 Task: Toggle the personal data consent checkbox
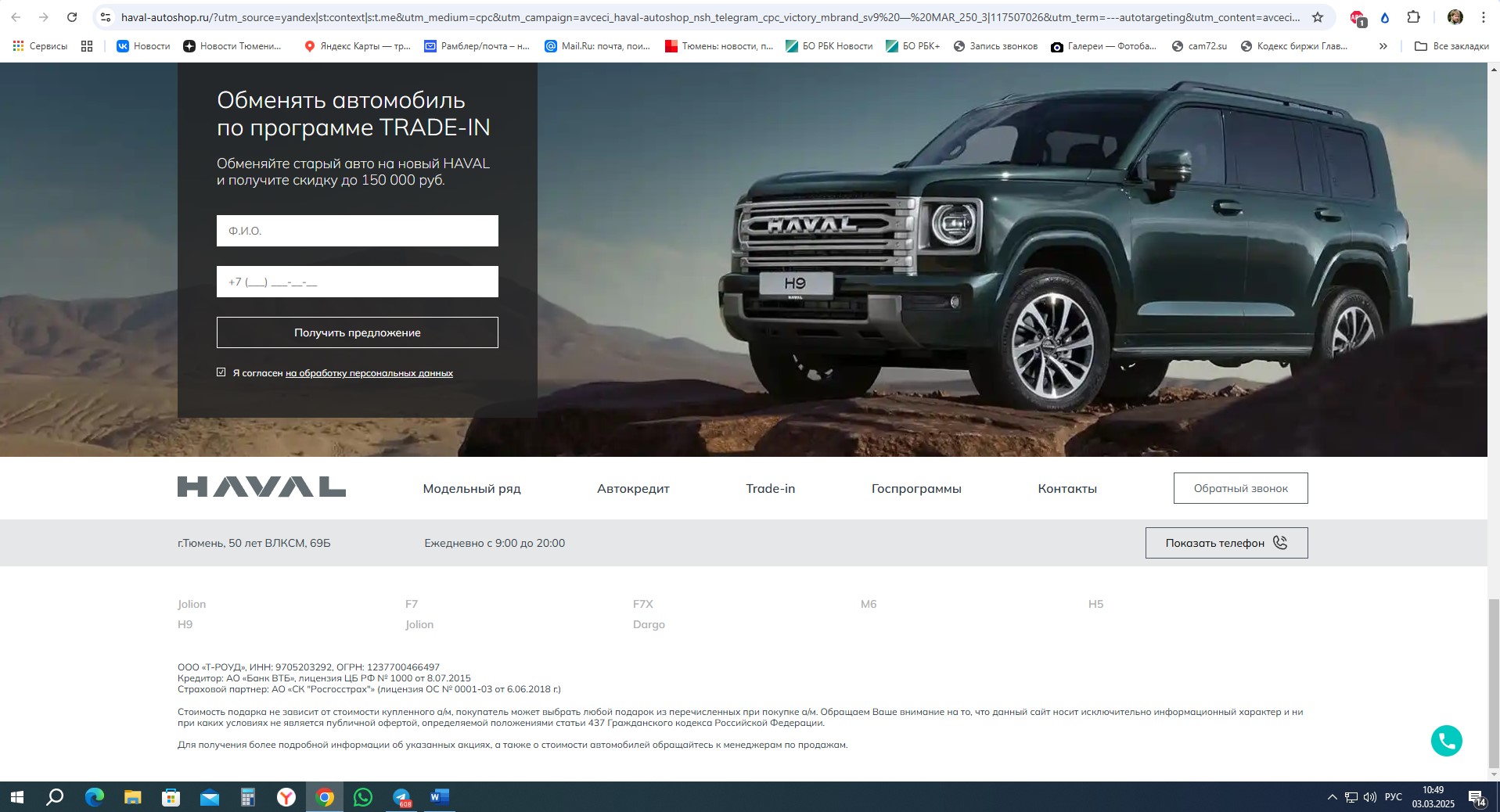[221, 372]
